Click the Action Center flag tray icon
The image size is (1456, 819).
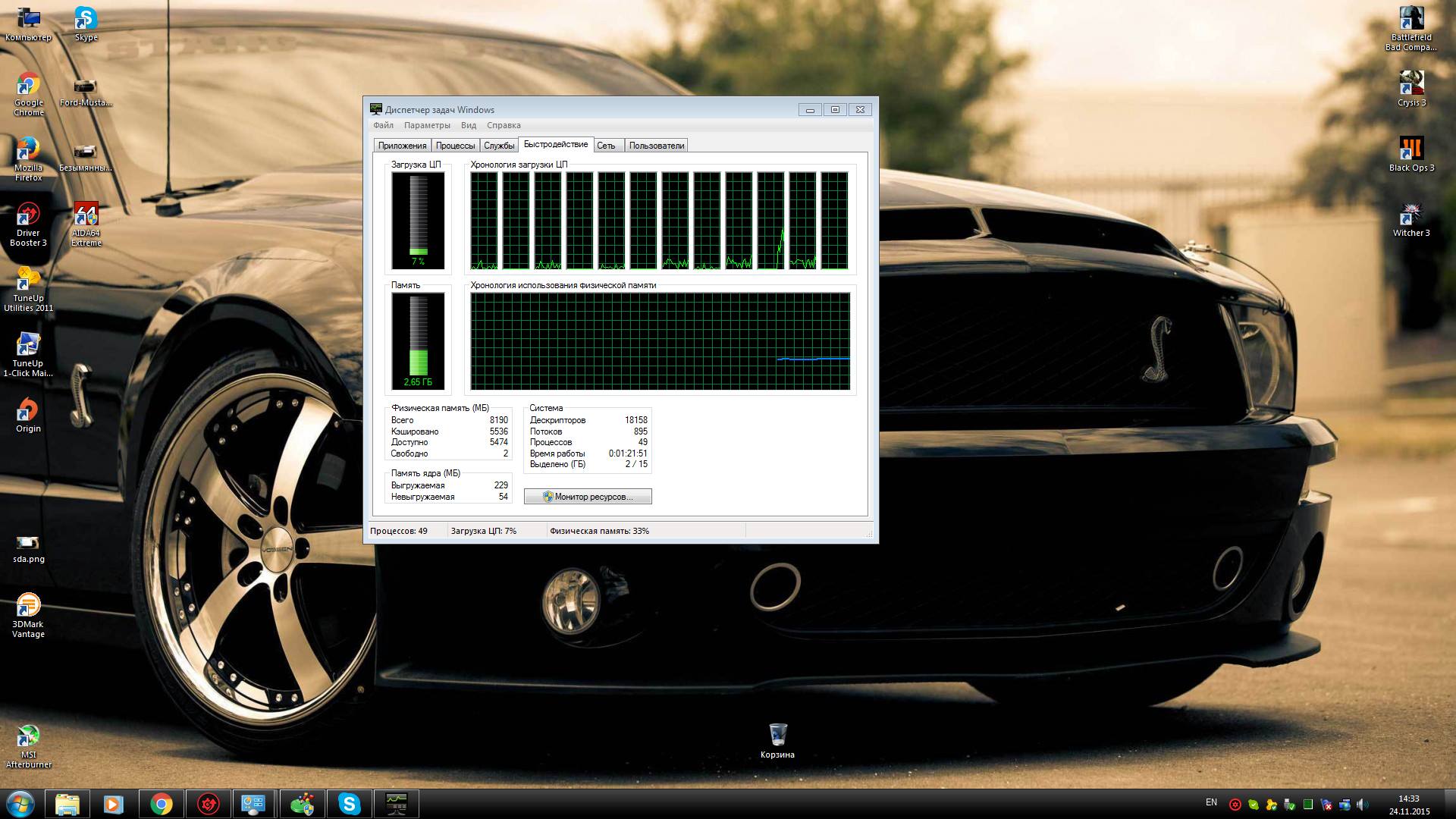1326,804
